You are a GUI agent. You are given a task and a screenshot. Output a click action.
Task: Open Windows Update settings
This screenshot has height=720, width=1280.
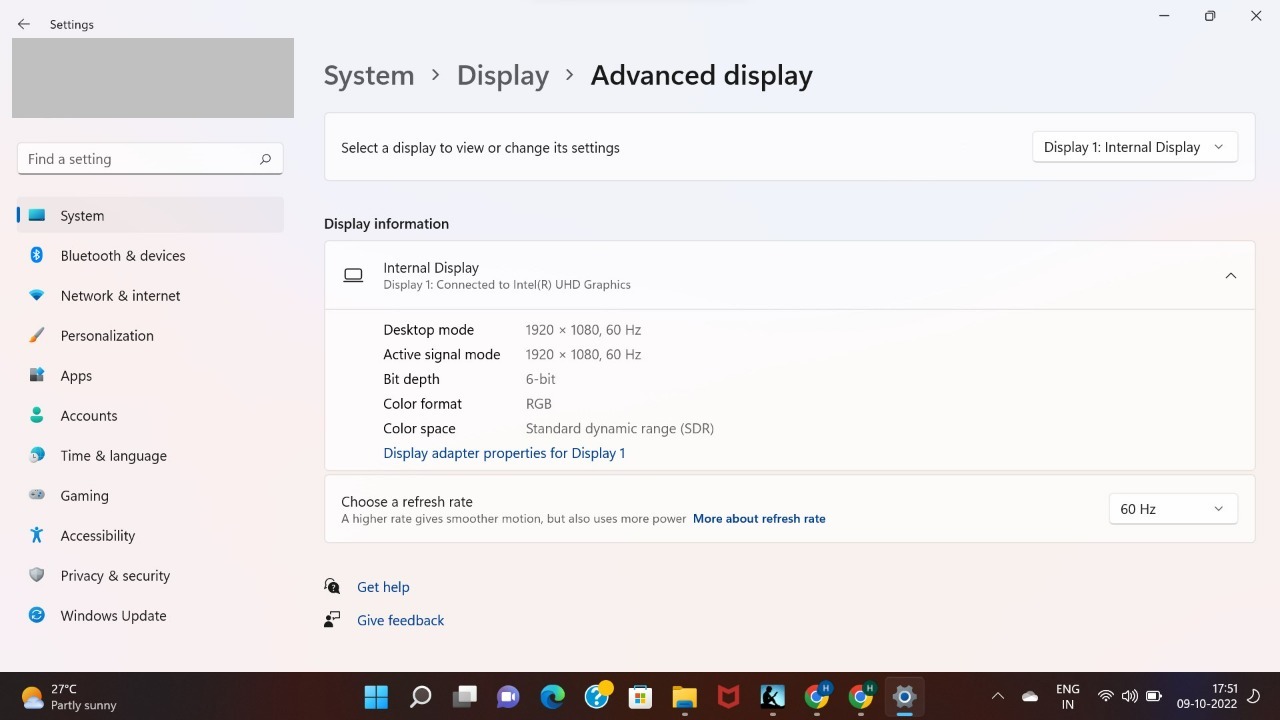[113, 615]
